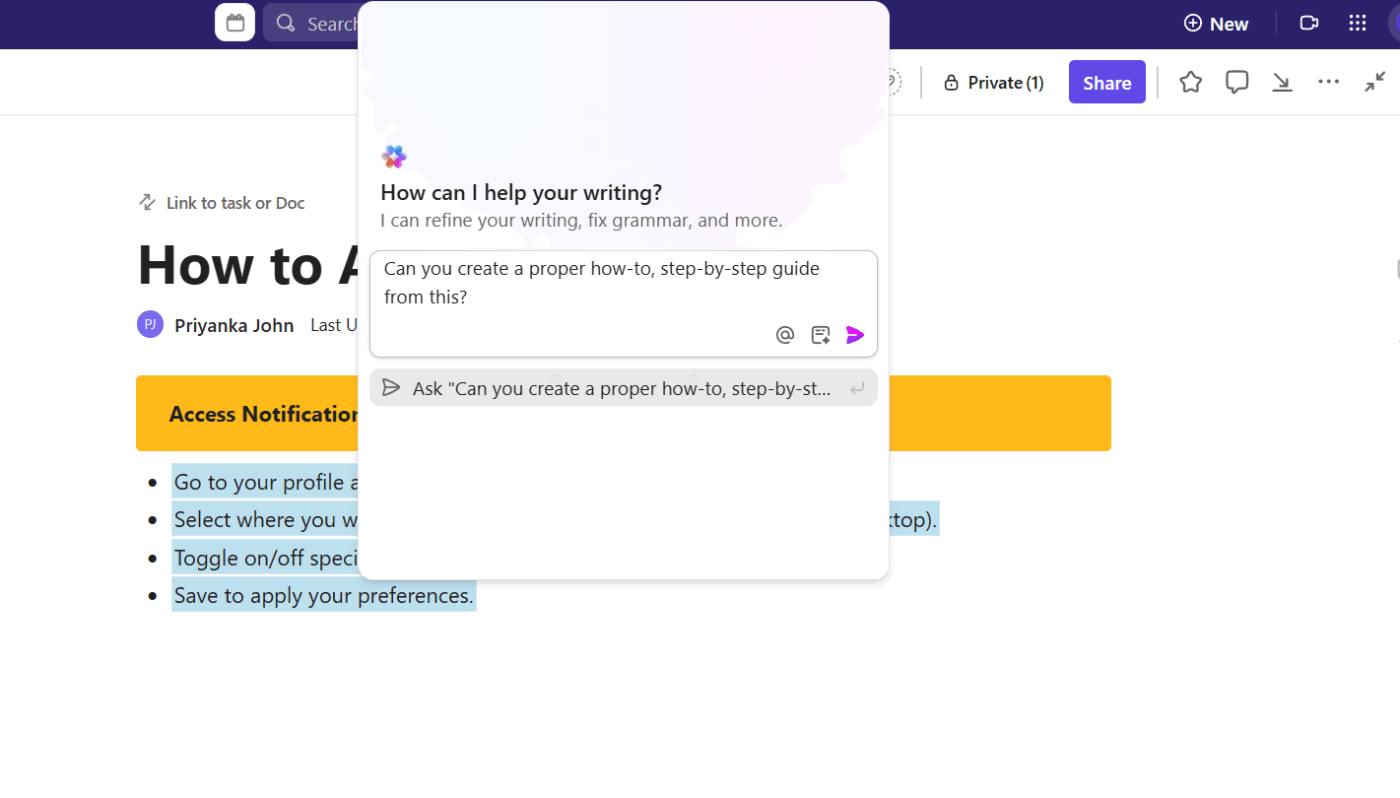Open the apps grid icon
The height and width of the screenshot is (798, 1400).
click(x=1357, y=22)
